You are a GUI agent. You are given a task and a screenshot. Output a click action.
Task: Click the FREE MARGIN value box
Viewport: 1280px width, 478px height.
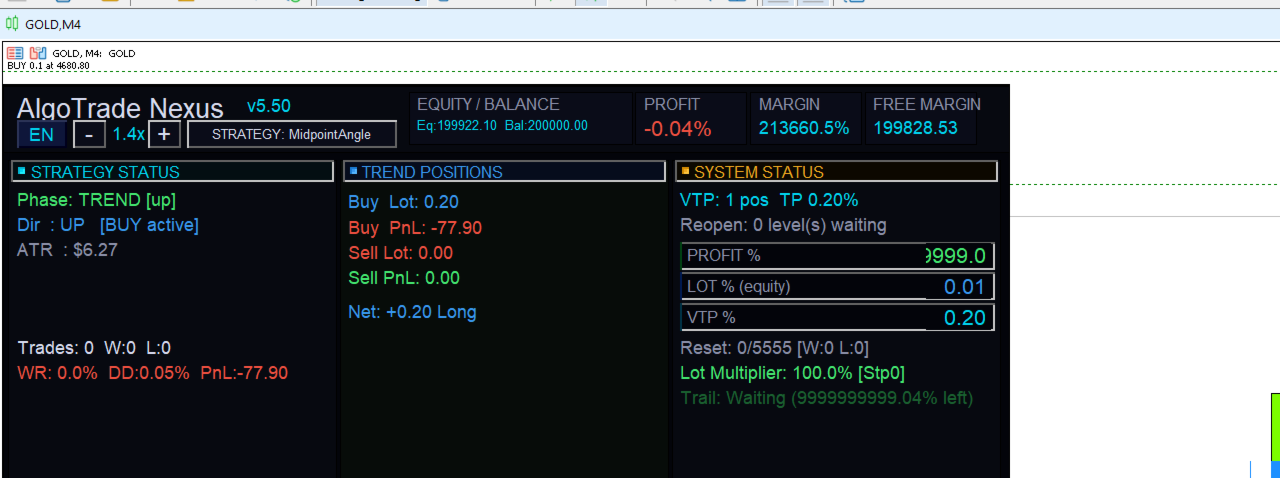tap(922, 118)
